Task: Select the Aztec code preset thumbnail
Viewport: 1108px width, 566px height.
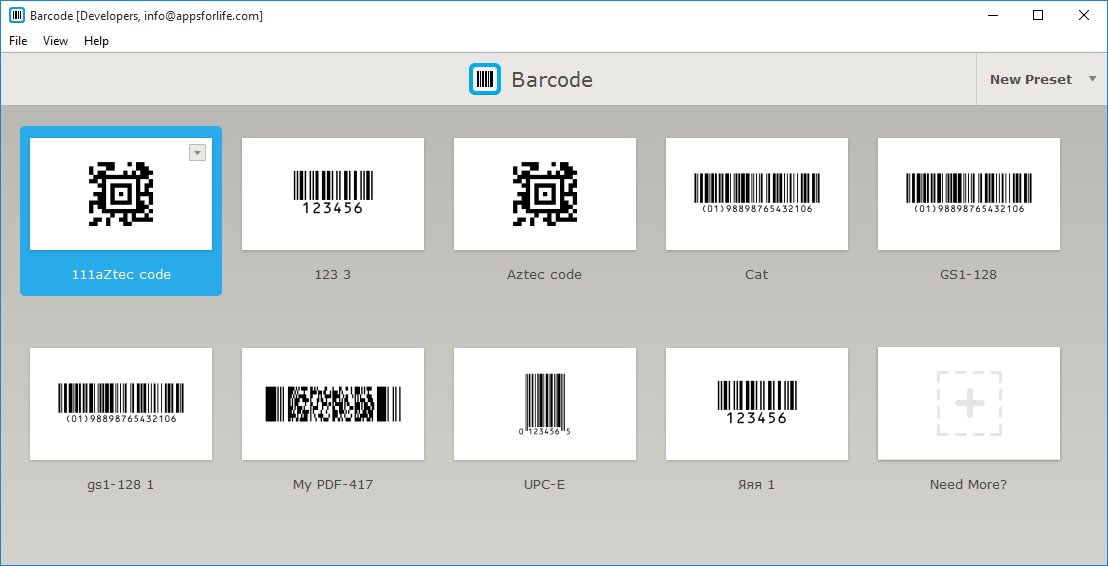Action: pyautogui.click(x=545, y=194)
